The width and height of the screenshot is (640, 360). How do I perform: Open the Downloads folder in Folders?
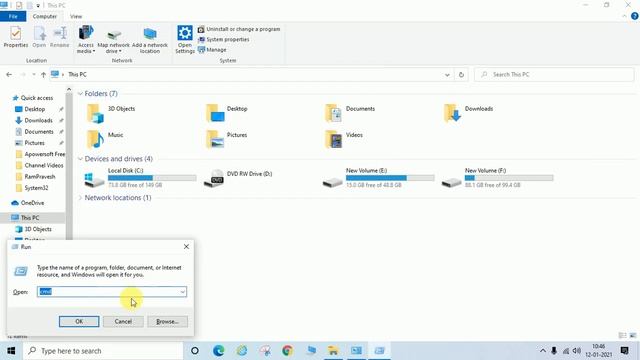point(469,113)
